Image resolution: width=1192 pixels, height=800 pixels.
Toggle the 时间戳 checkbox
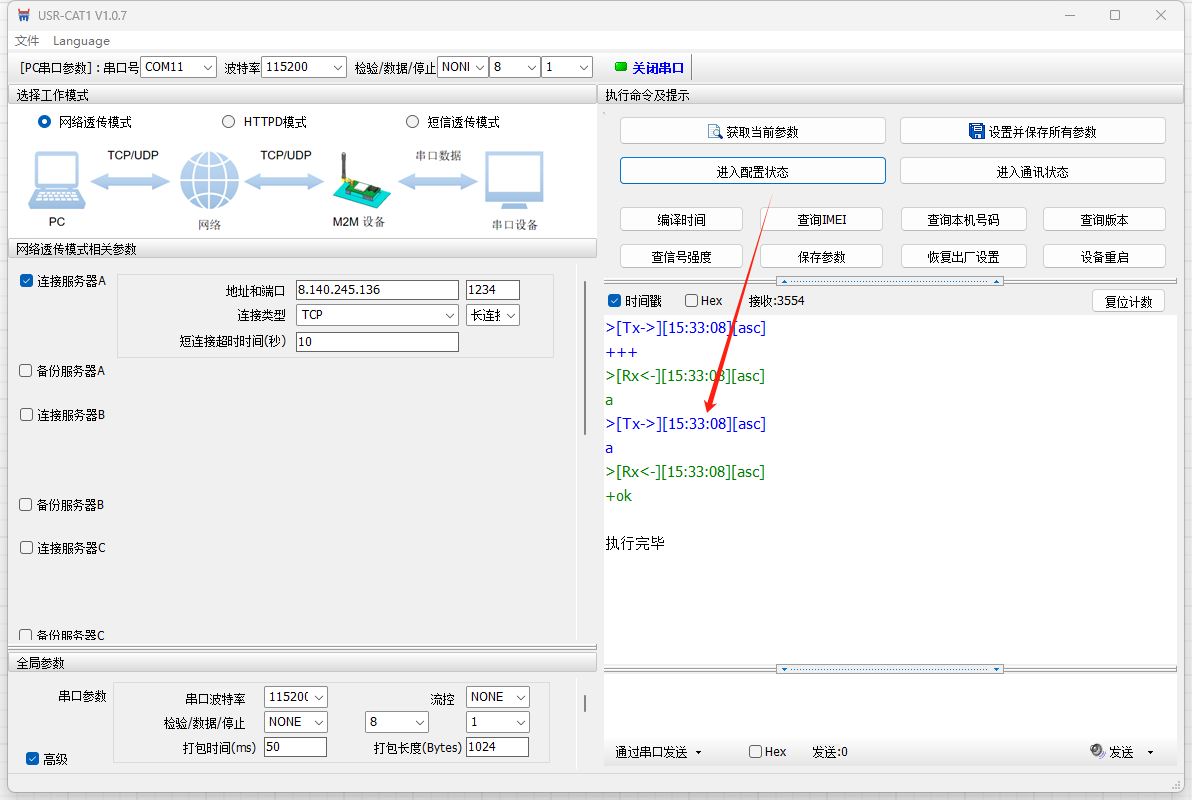click(x=615, y=301)
